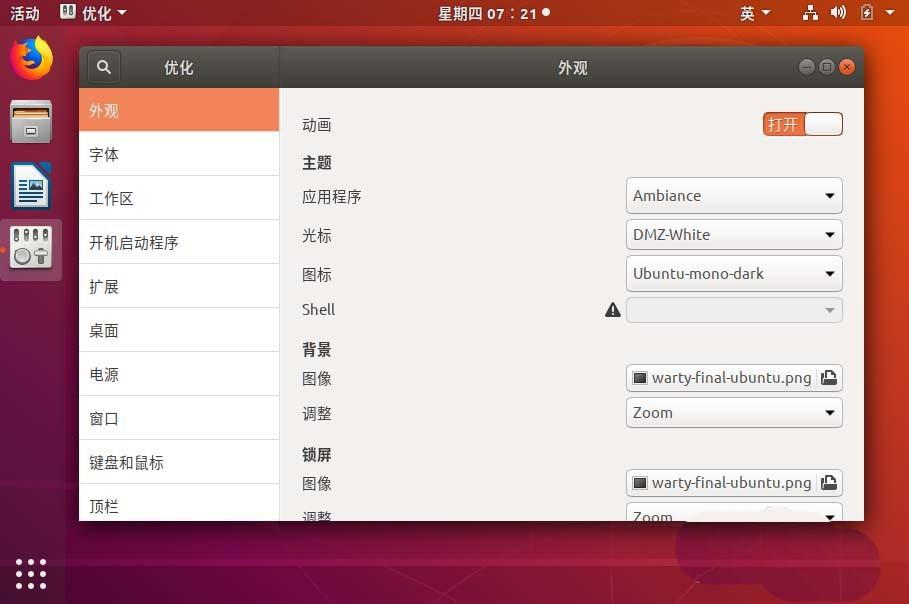Turn off the 动画 animations switch

[802, 124]
